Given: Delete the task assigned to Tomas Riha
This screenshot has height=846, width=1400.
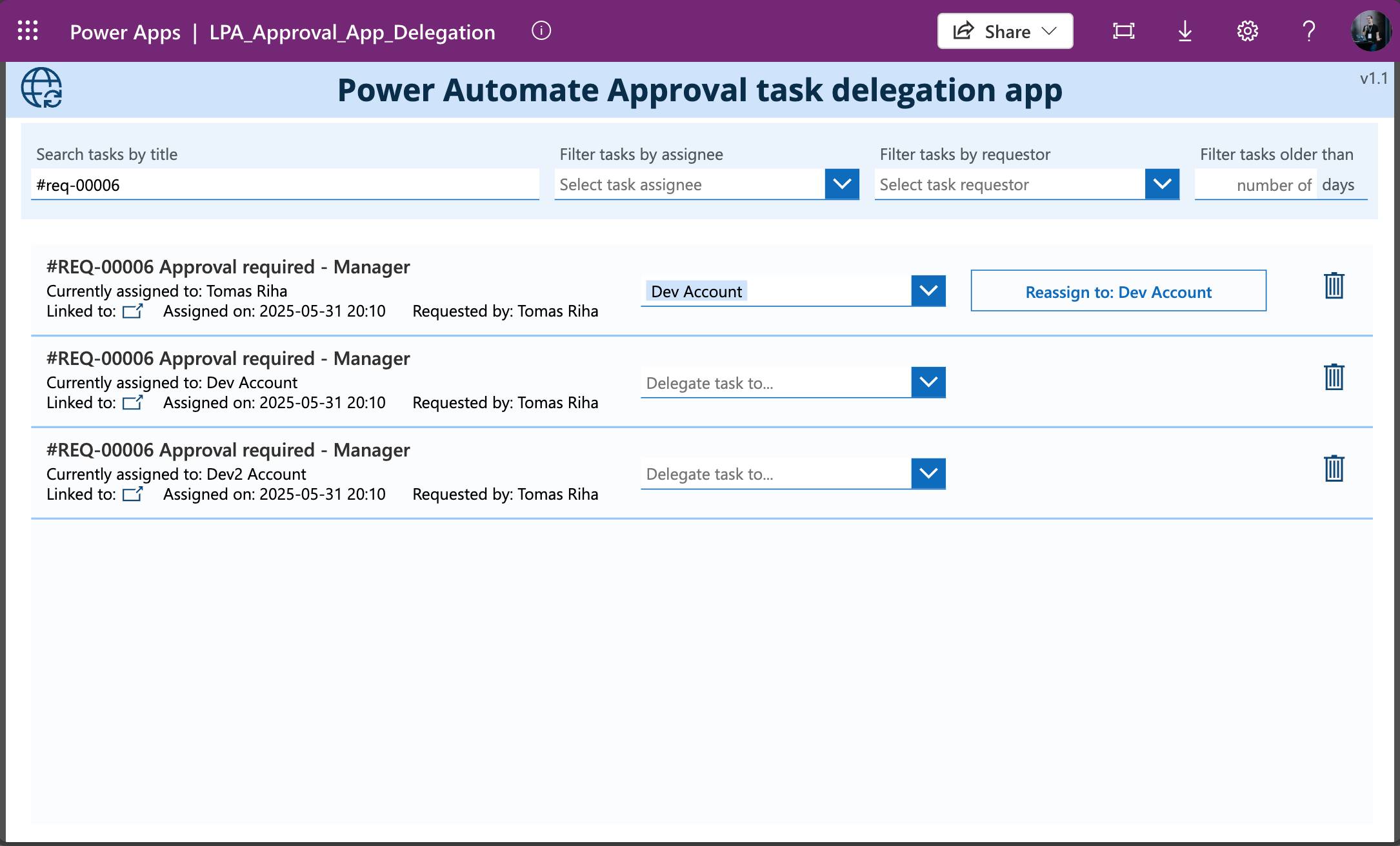Looking at the screenshot, I should pyautogui.click(x=1334, y=286).
